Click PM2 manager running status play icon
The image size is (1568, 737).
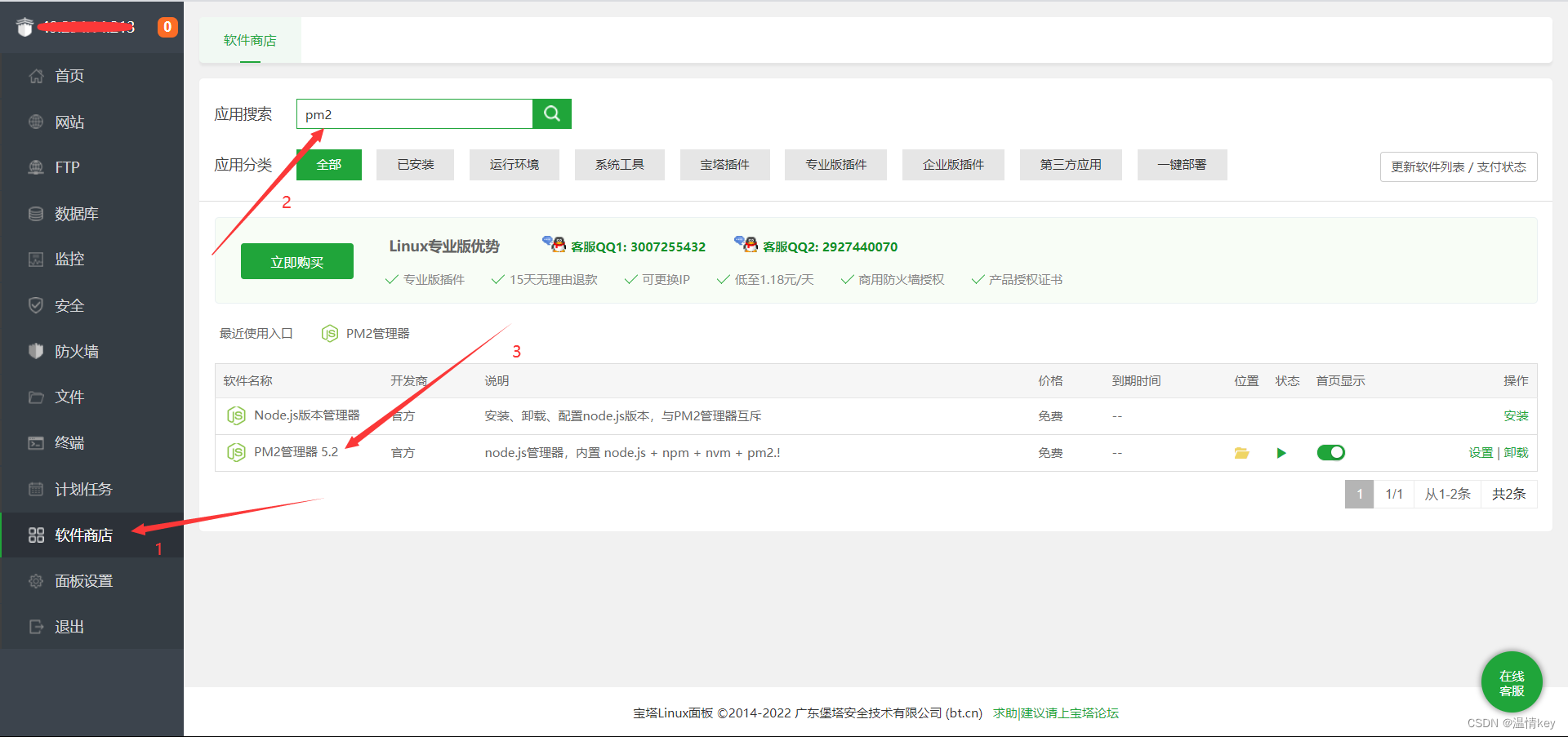click(x=1281, y=453)
